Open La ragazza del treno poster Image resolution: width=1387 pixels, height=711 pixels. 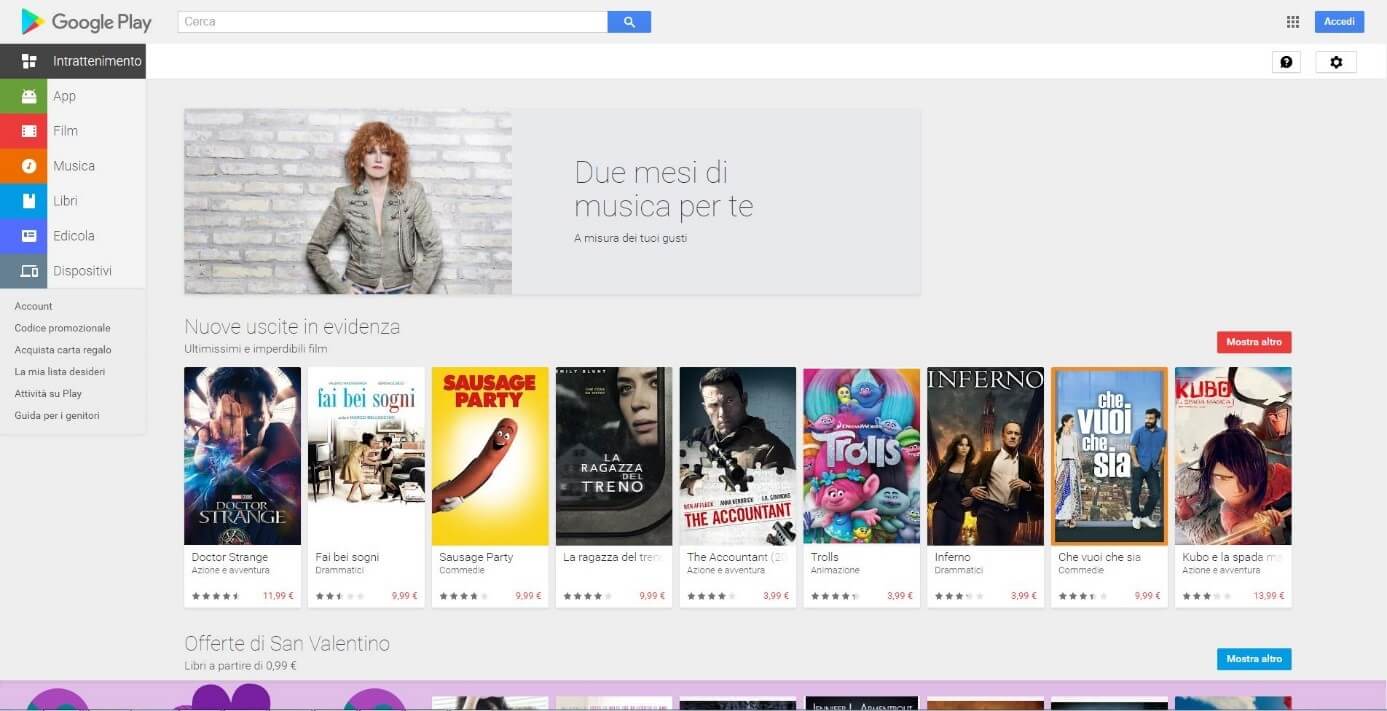click(614, 456)
